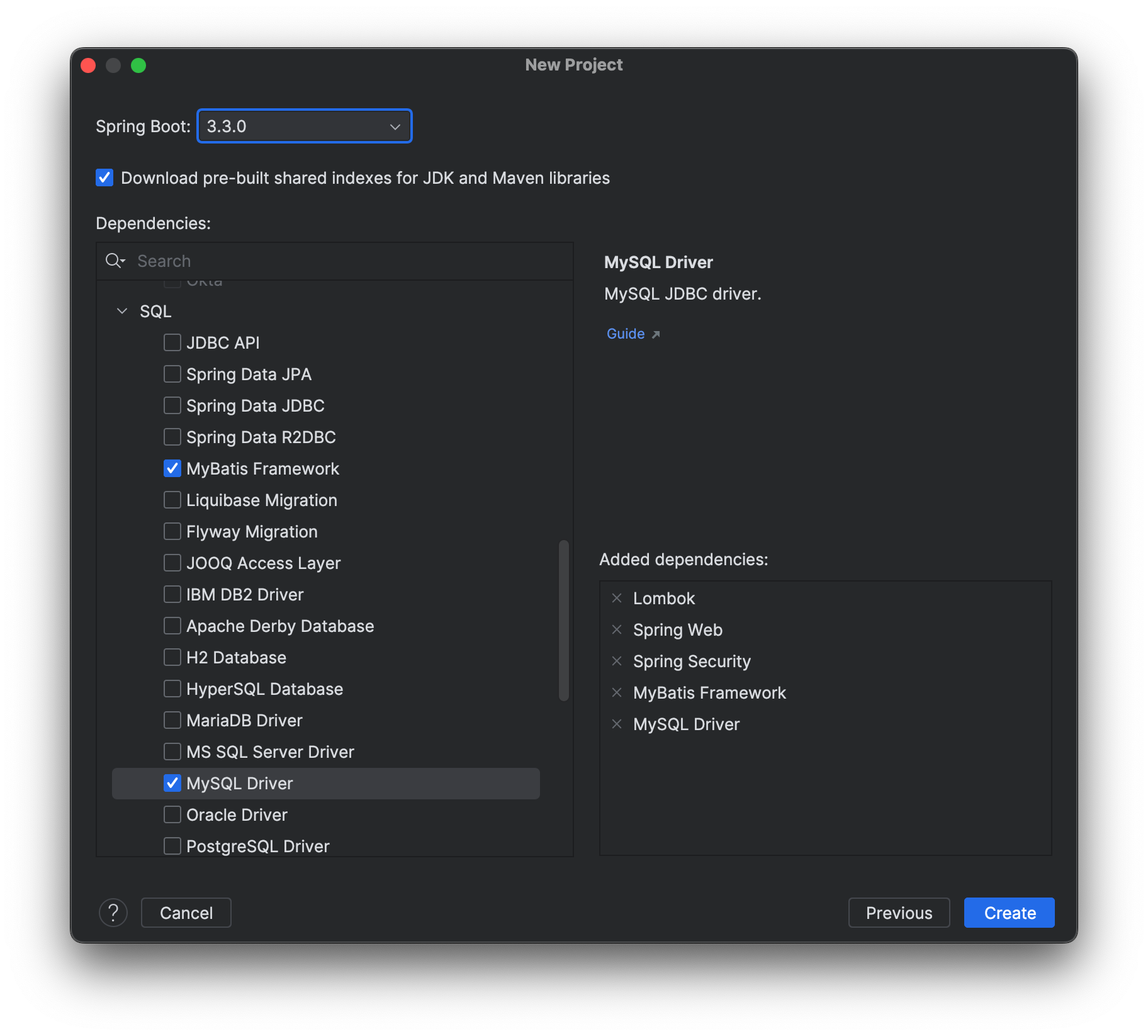Image resolution: width=1148 pixels, height=1036 pixels.
Task: Enable MS SQL Server Driver dependency
Action: point(172,752)
